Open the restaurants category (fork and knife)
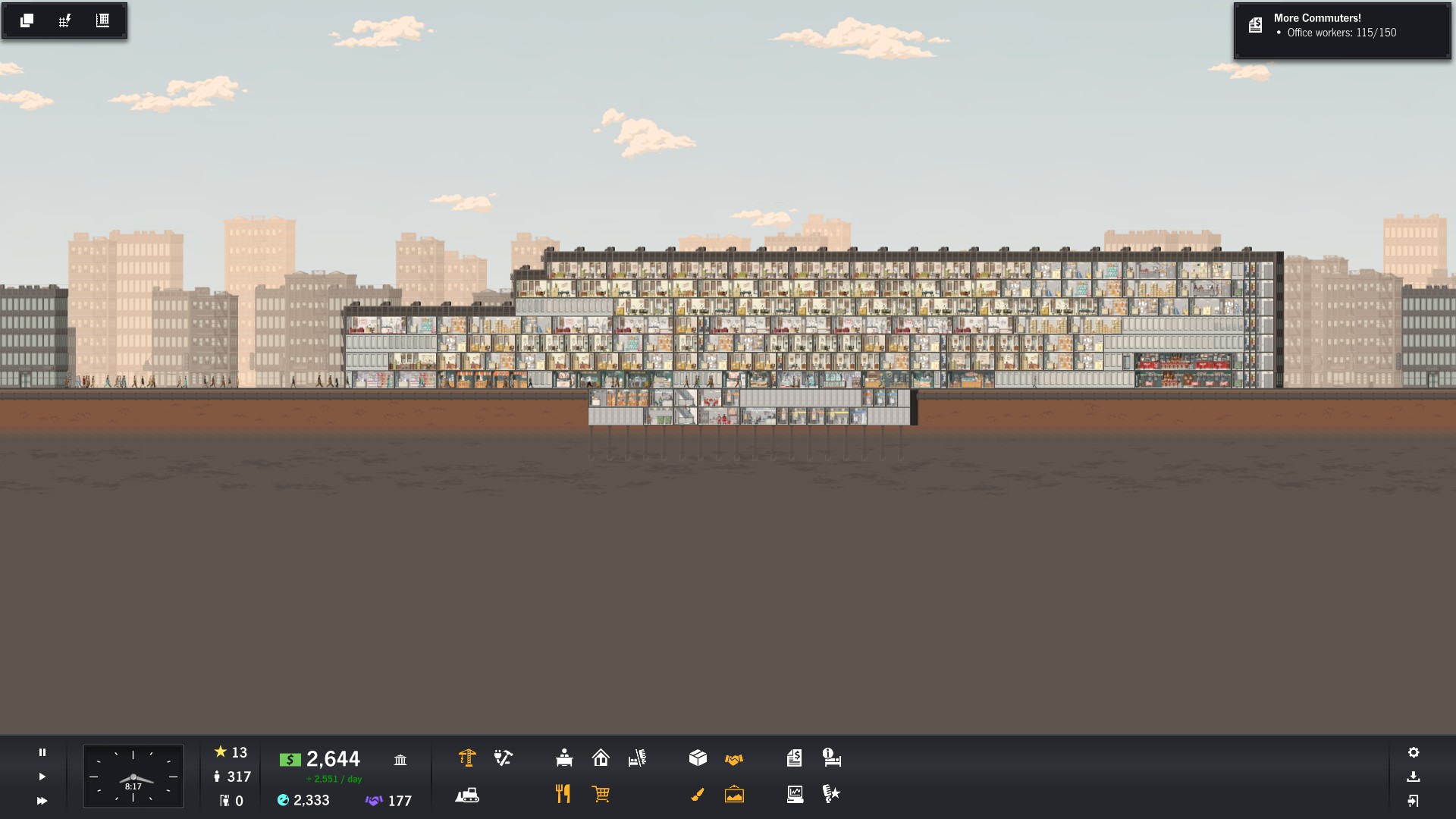The height and width of the screenshot is (819, 1456). 563,794
